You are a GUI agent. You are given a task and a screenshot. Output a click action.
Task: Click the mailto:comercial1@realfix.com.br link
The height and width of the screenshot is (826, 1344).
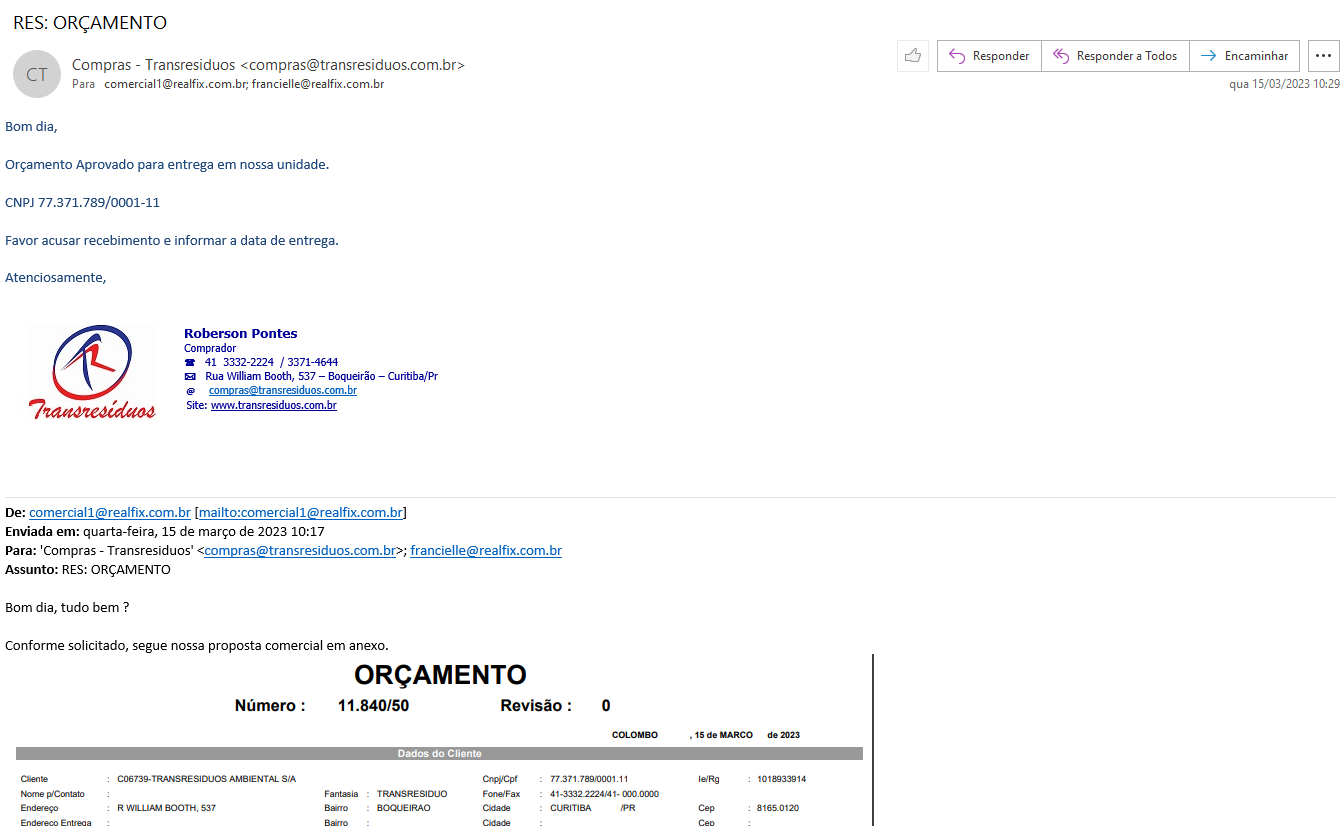tap(300, 513)
